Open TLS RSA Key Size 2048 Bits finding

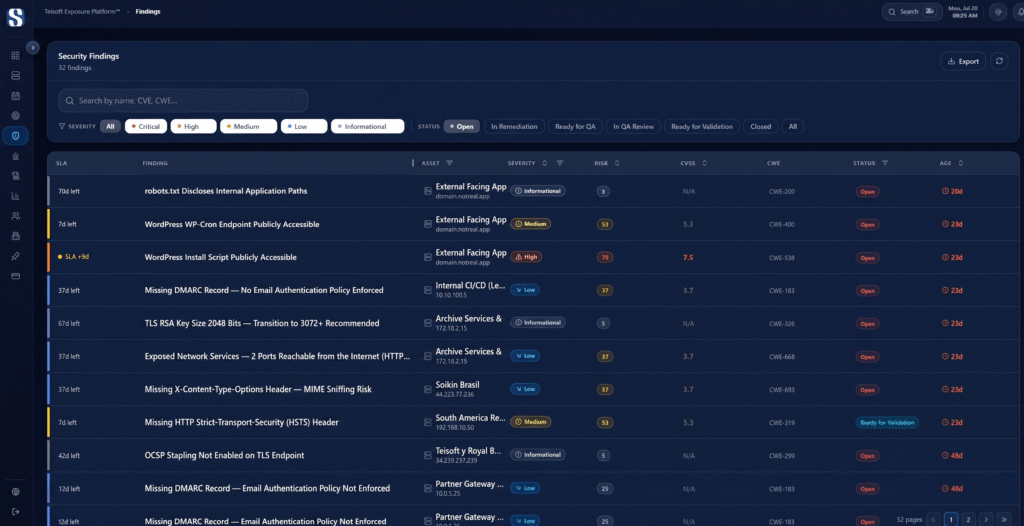(262, 323)
